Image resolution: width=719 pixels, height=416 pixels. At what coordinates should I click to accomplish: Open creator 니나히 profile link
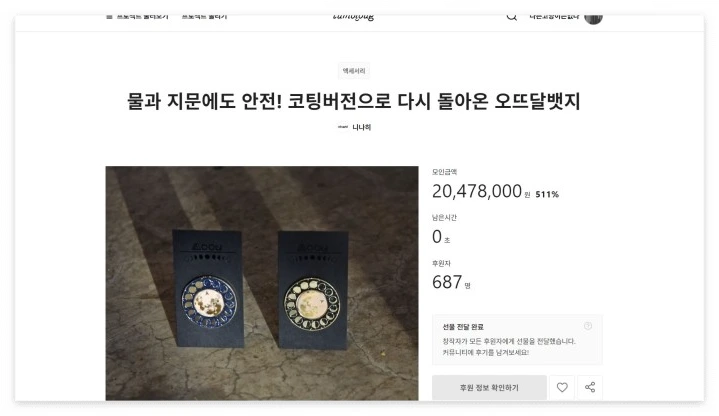[x=361, y=127]
